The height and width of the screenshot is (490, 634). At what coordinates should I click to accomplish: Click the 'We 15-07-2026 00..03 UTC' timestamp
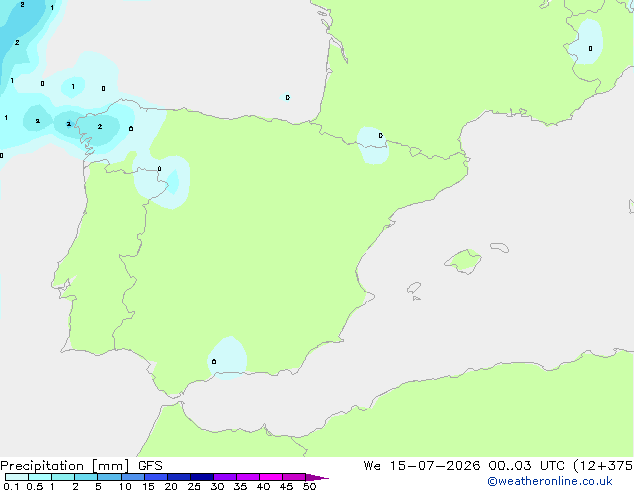[464, 466]
